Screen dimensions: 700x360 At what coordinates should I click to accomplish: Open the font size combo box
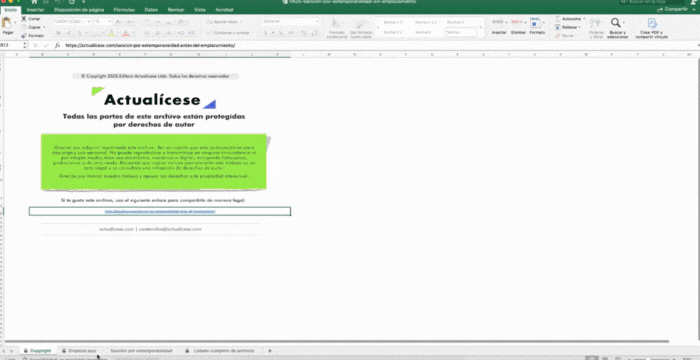pyautogui.click(x=103, y=21)
